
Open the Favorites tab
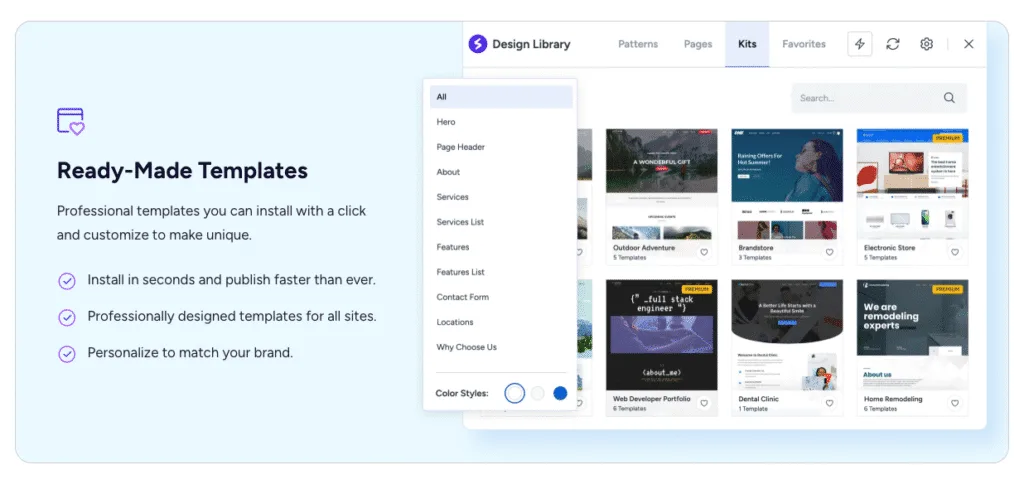804,44
